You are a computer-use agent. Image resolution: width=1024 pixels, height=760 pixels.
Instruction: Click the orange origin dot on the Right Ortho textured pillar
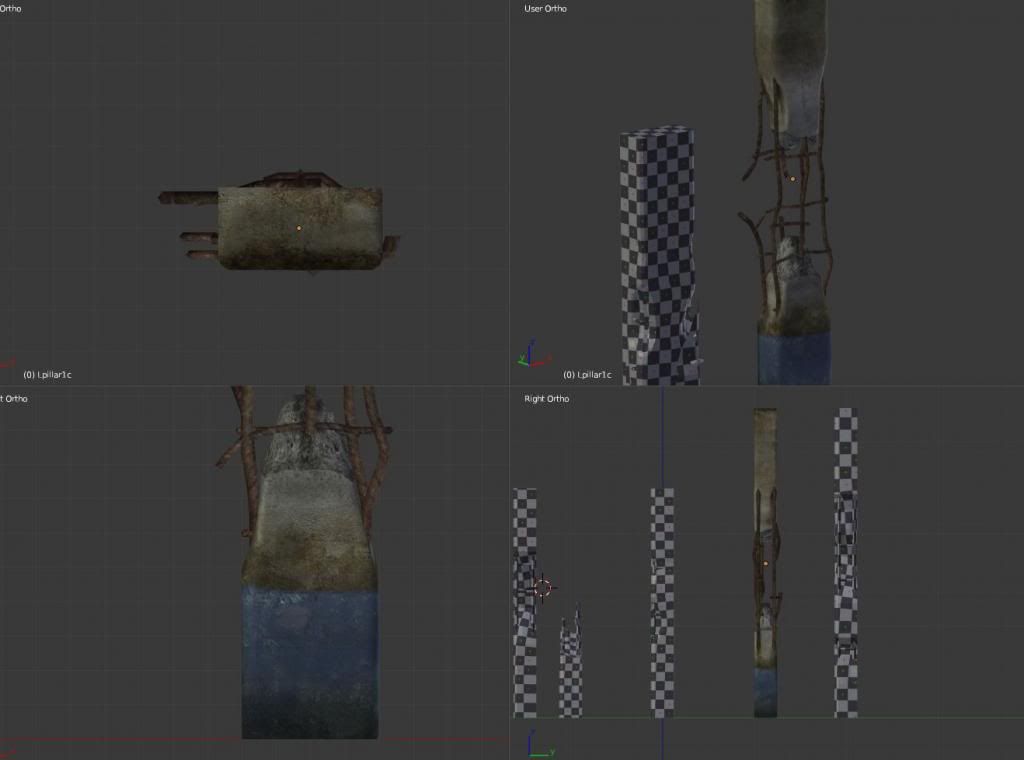pyautogui.click(x=765, y=564)
